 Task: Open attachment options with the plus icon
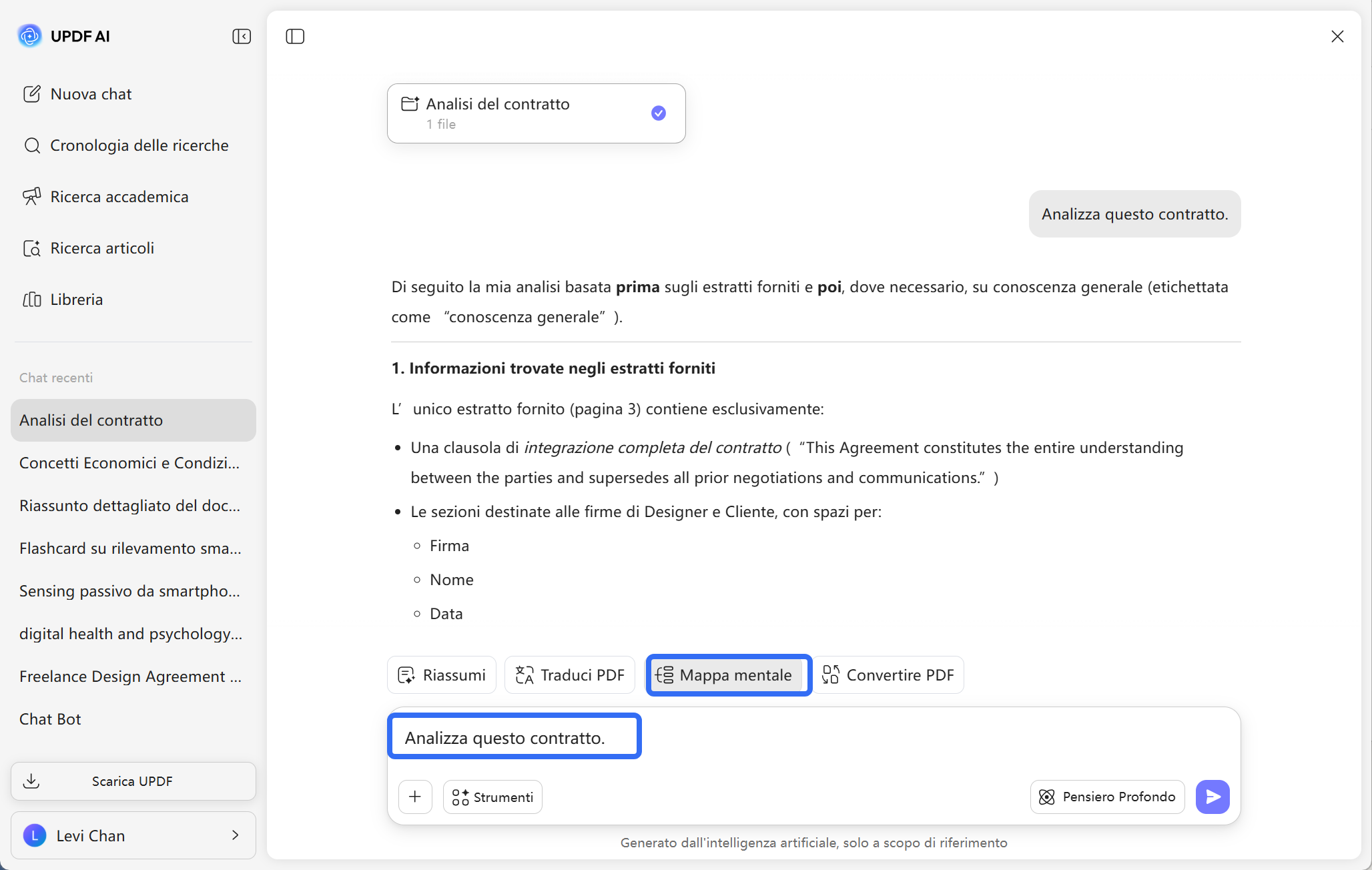point(415,797)
